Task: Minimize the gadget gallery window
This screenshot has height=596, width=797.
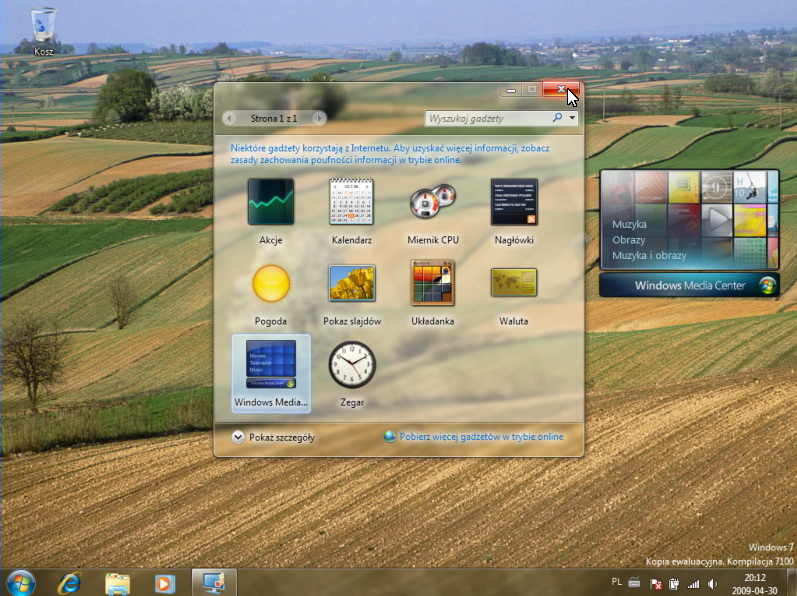Action: pos(511,89)
